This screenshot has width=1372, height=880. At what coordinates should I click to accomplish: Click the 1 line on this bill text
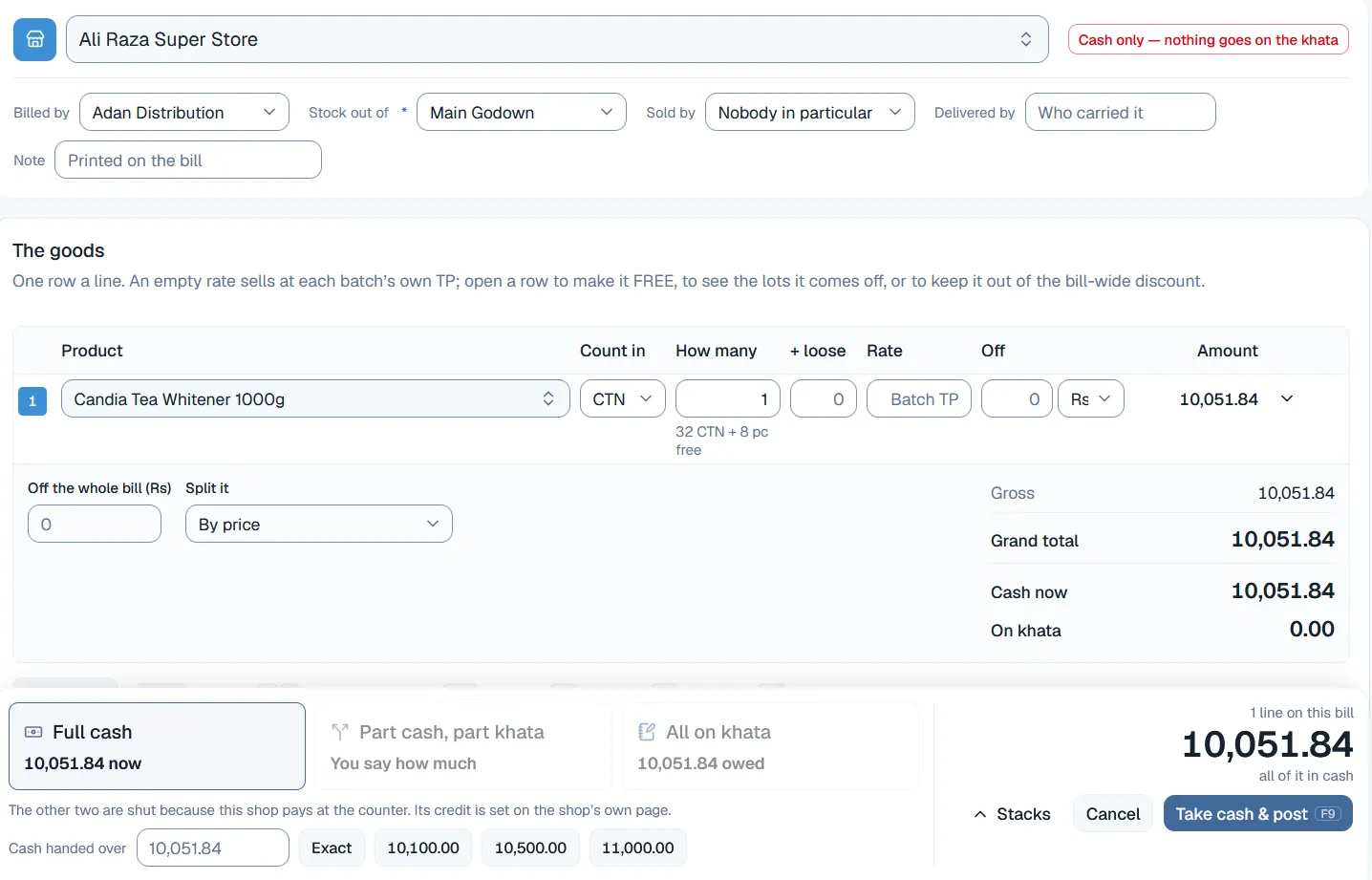coord(1301,713)
